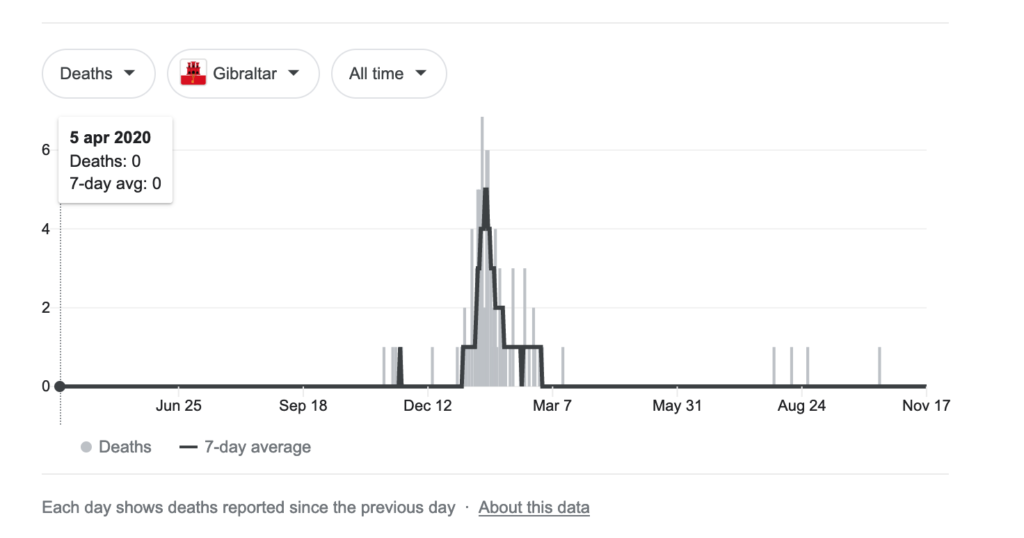1024x538 pixels.
Task: Click the Mar 7 date axis label
Action: point(552,406)
